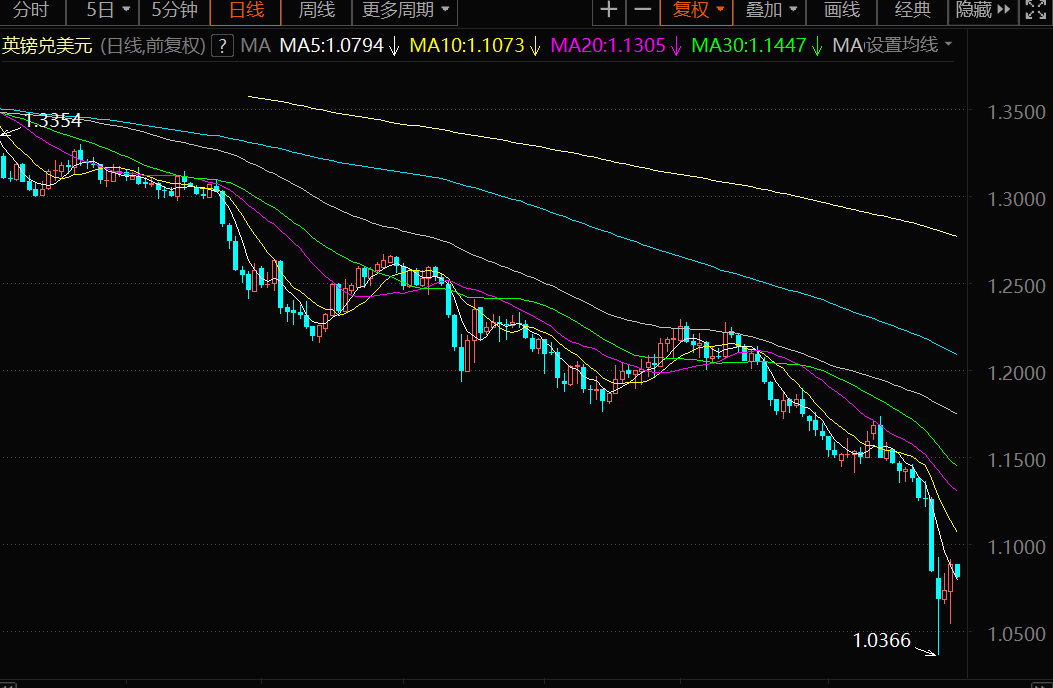Viewport: 1053px width, 688px height.
Task: Open the 复权 adjustment dropdown
Action: point(697,10)
